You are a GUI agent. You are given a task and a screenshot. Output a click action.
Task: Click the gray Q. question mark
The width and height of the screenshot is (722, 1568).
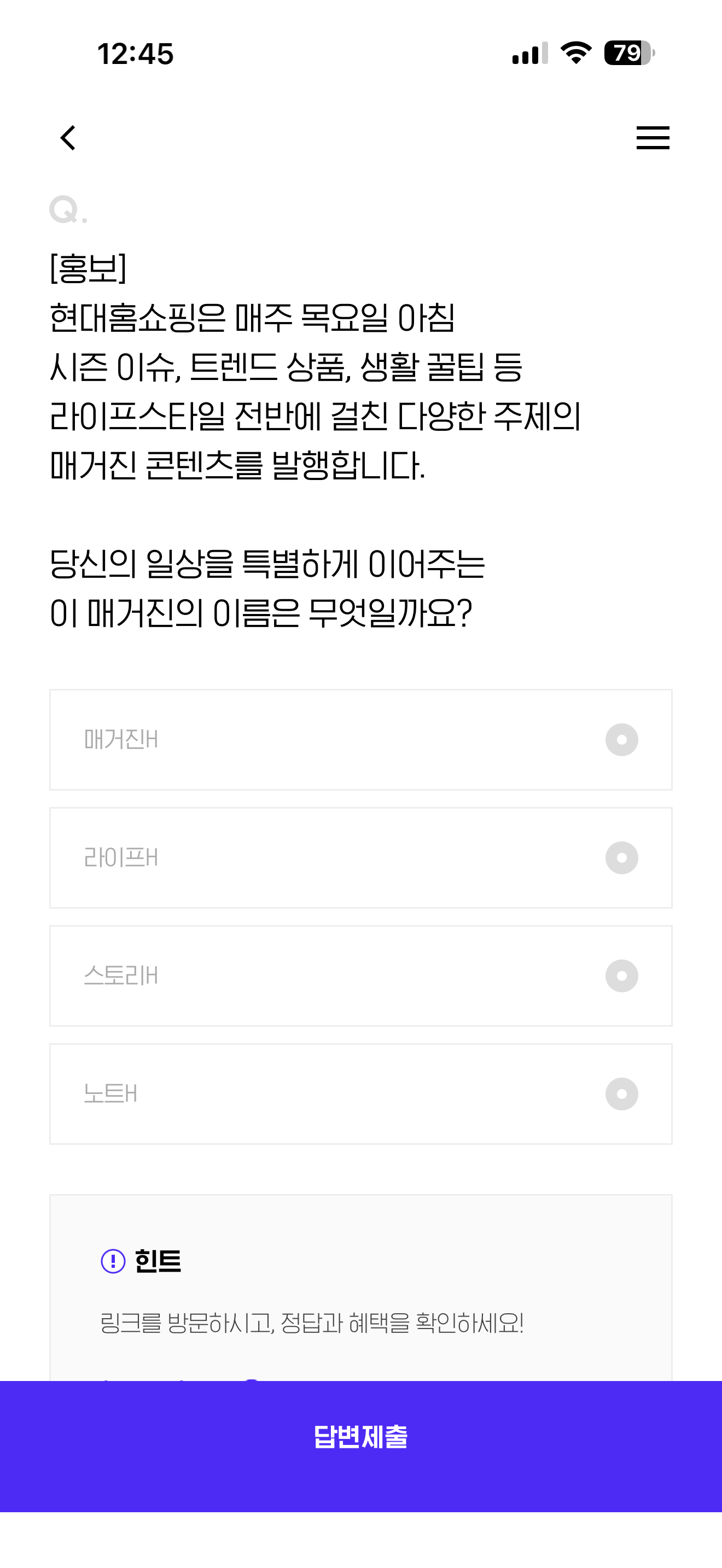[68, 210]
